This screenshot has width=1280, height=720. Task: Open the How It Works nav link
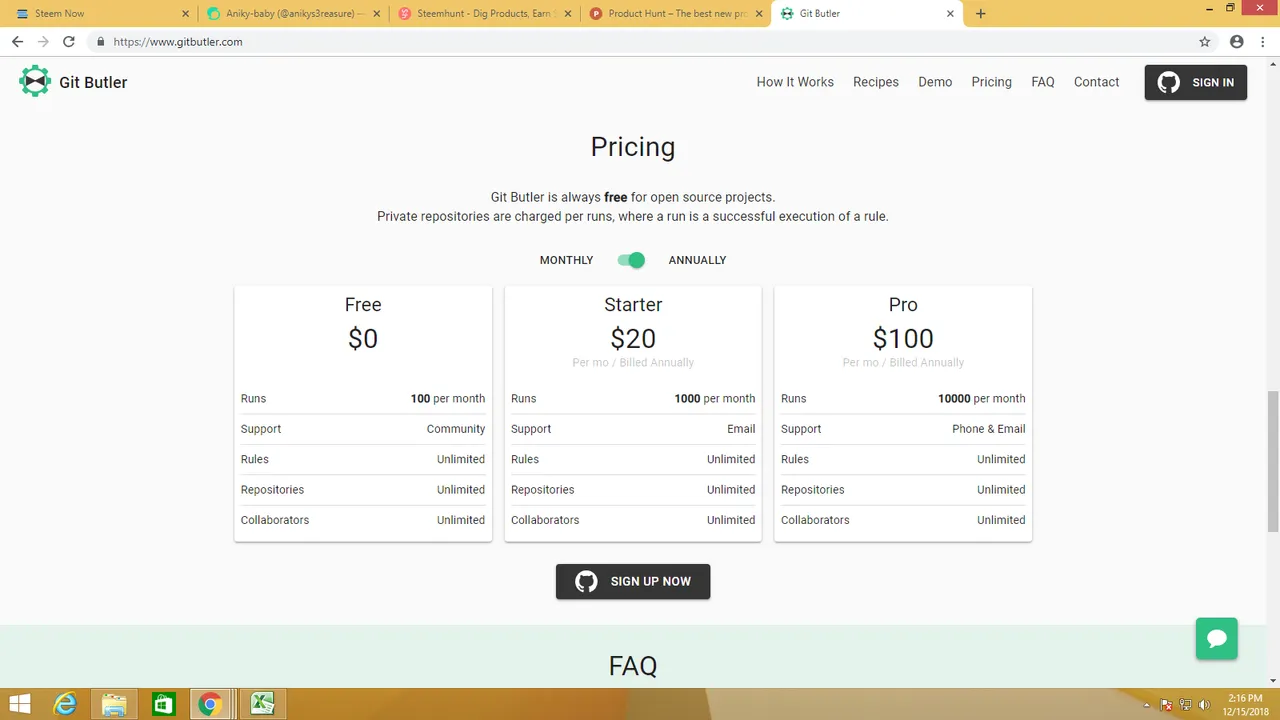tap(795, 82)
